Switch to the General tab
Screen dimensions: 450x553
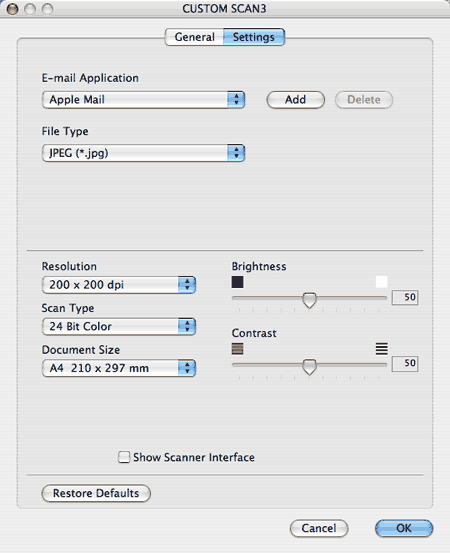[194, 37]
